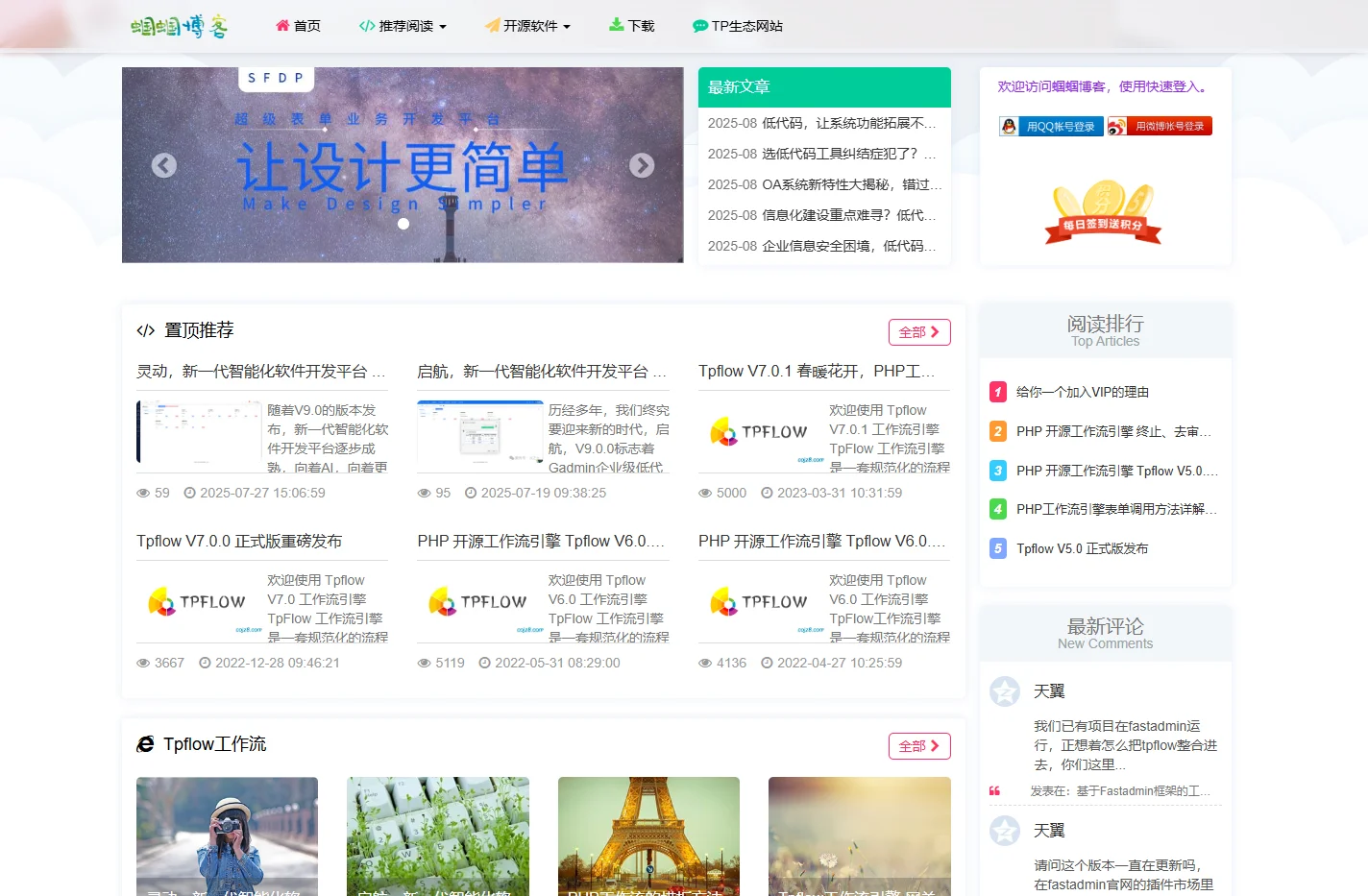The width and height of the screenshot is (1368, 896).
Task: Click TPFLOW thumbnail dated 2022-04-27
Action: pyautogui.click(x=762, y=602)
